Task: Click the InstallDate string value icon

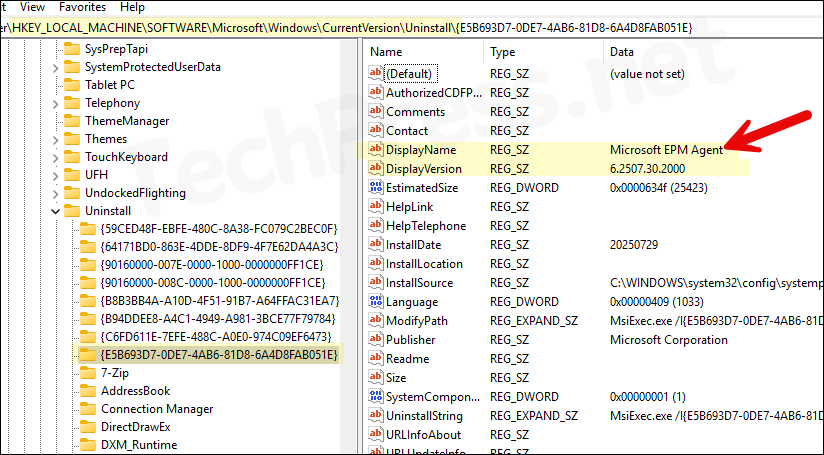Action: [375, 244]
